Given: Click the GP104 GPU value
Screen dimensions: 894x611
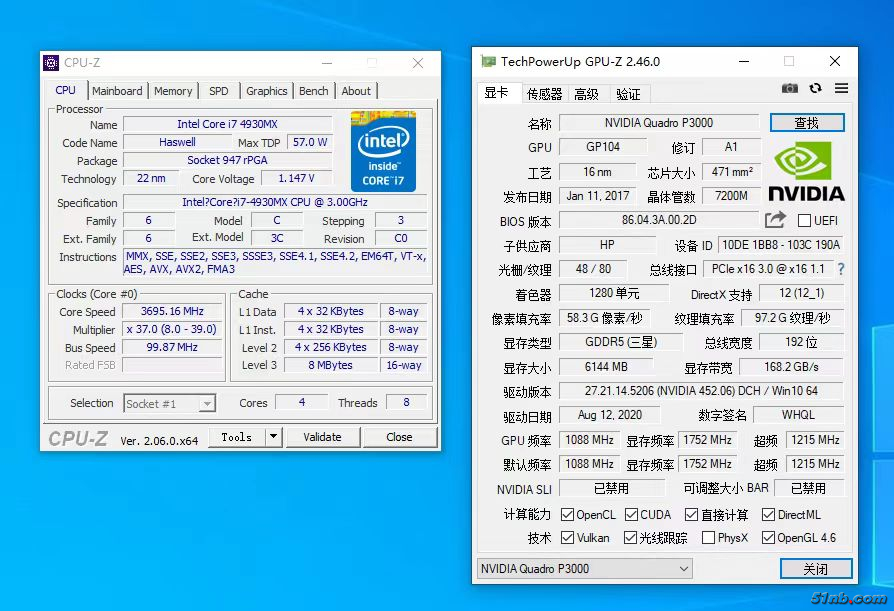Looking at the screenshot, I should click(603, 146).
